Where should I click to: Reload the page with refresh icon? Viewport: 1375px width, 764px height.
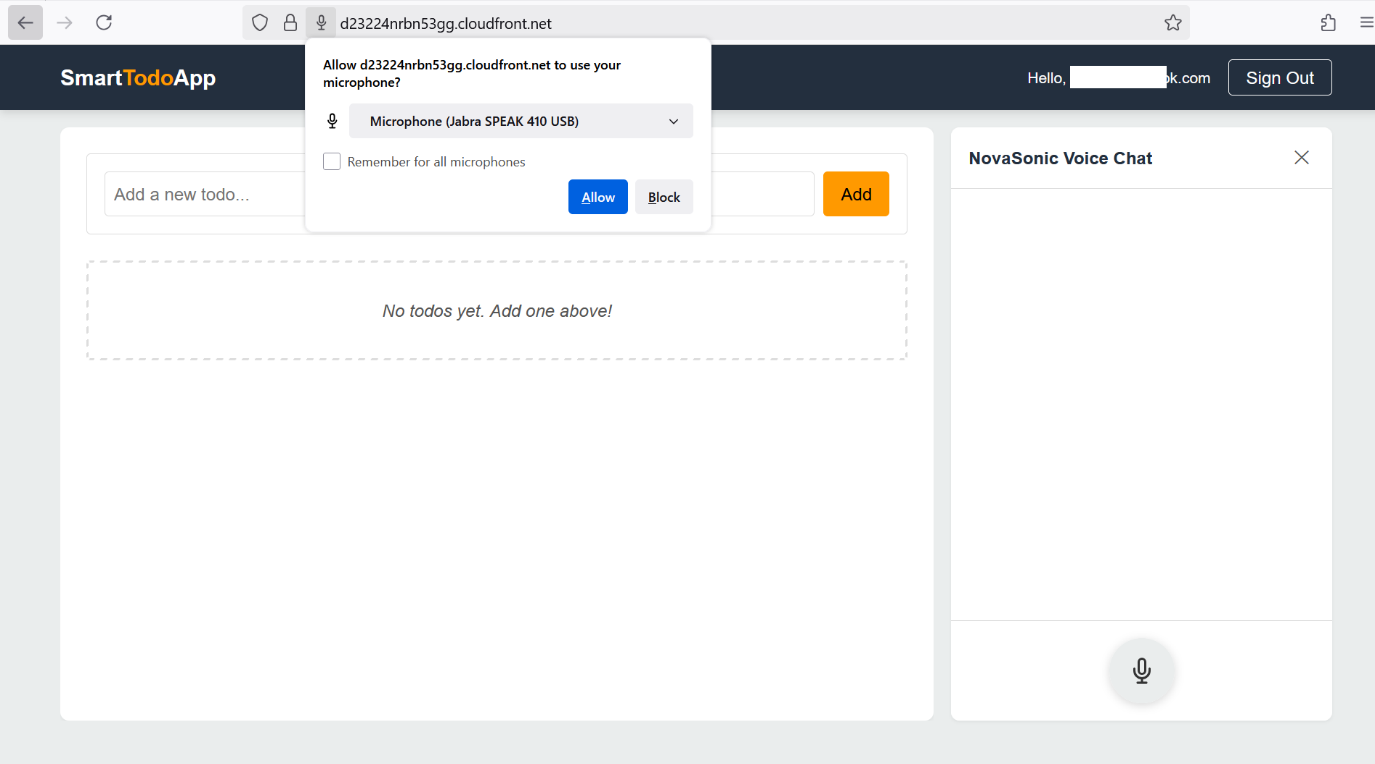coord(104,23)
